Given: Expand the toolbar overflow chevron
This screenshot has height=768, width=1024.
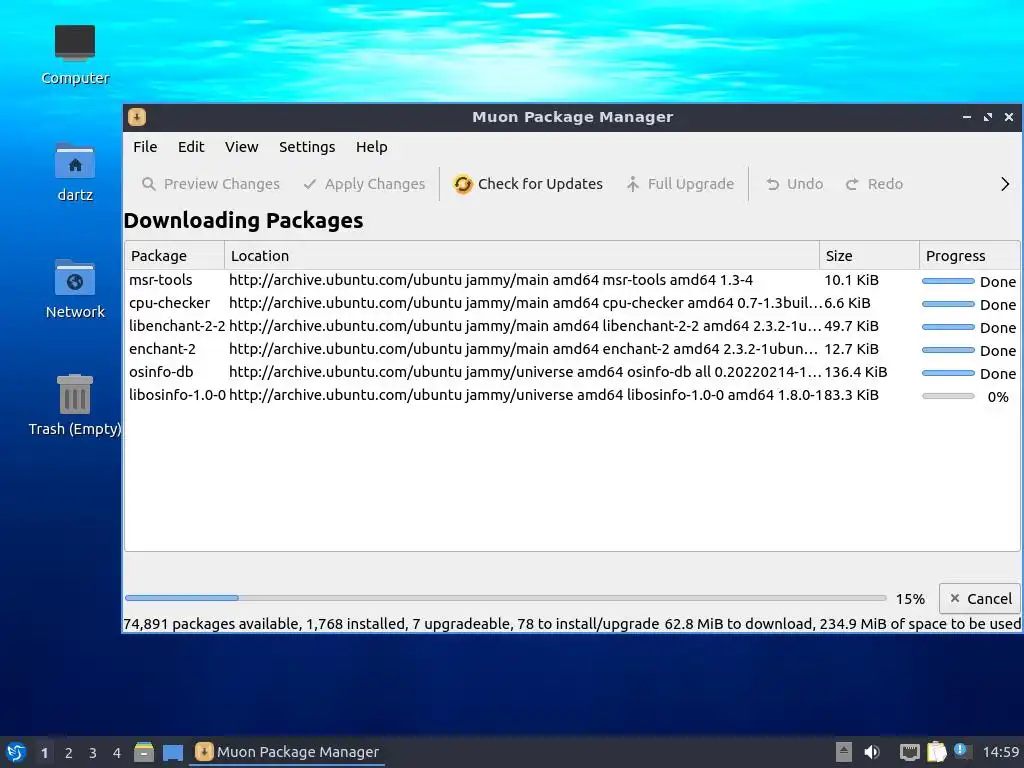Looking at the screenshot, I should tap(1005, 184).
